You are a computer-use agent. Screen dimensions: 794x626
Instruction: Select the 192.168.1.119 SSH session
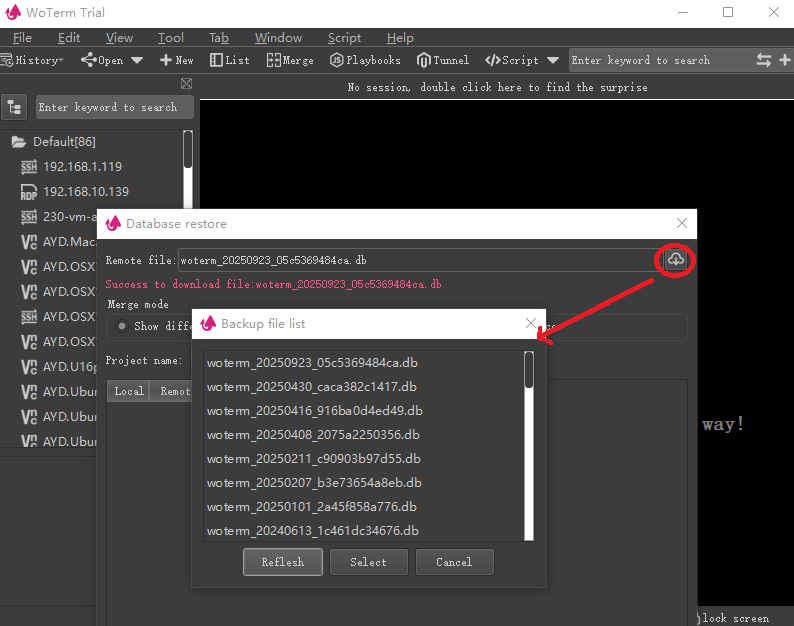pyautogui.click(x=82, y=167)
